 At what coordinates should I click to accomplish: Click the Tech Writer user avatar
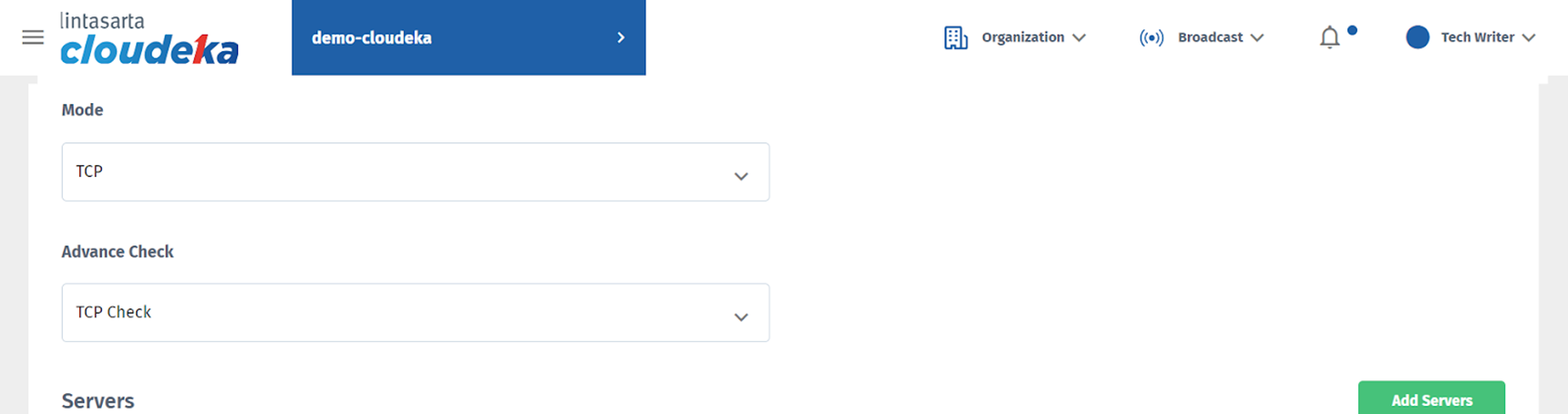[1418, 37]
